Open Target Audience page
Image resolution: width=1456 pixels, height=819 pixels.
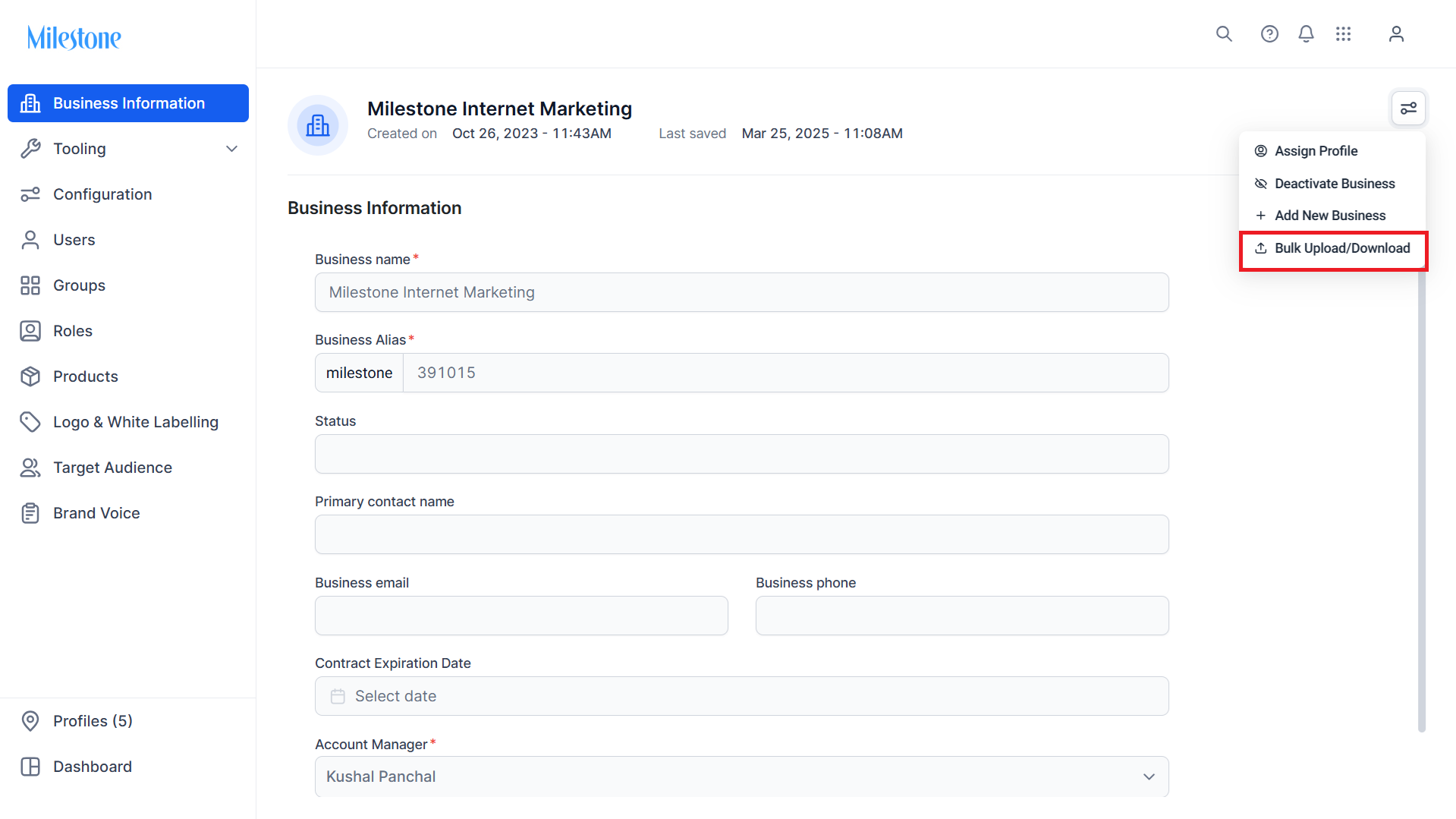point(128,468)
